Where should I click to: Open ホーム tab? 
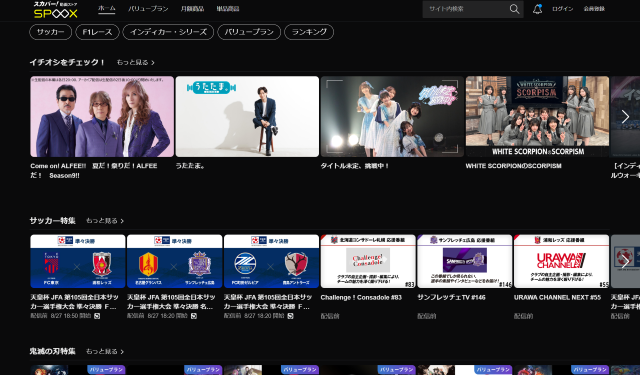[x=107, y=9]
